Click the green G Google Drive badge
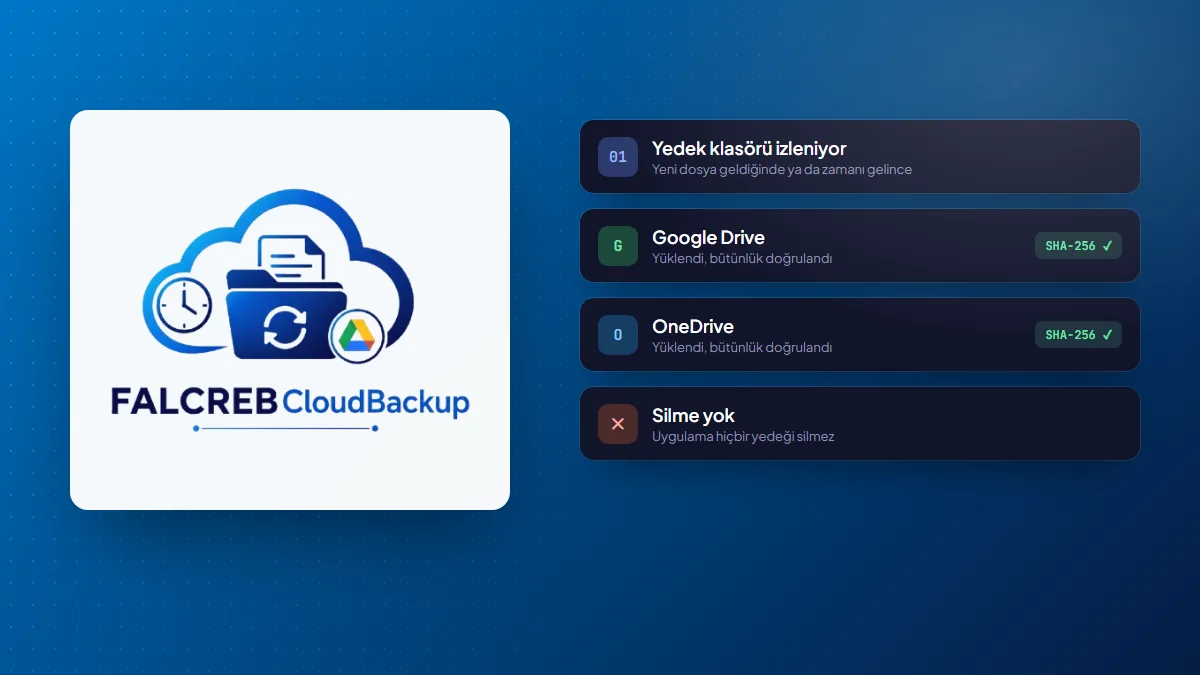1200x675 pixels. click(x=618, y=246)
